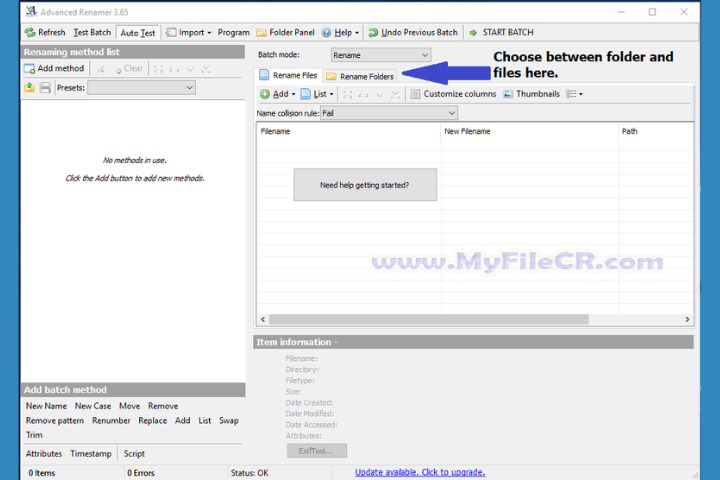Viewport: 720px width, 480px height.
Task: Open Name collision rule dropdown
Action: tap(389, 113)
